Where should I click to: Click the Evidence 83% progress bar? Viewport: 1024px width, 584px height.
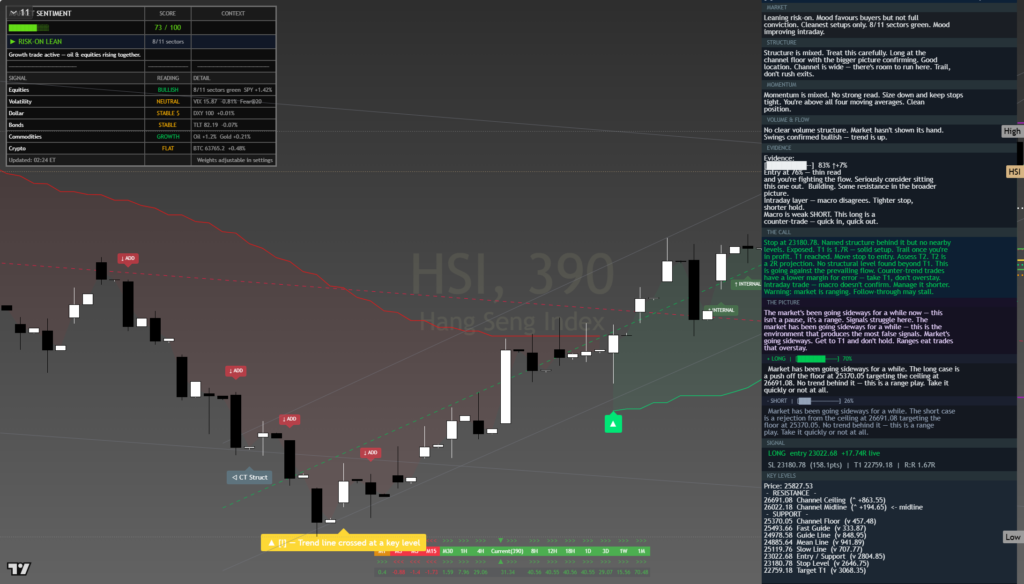pyautogui.click(x=788, y=165)
